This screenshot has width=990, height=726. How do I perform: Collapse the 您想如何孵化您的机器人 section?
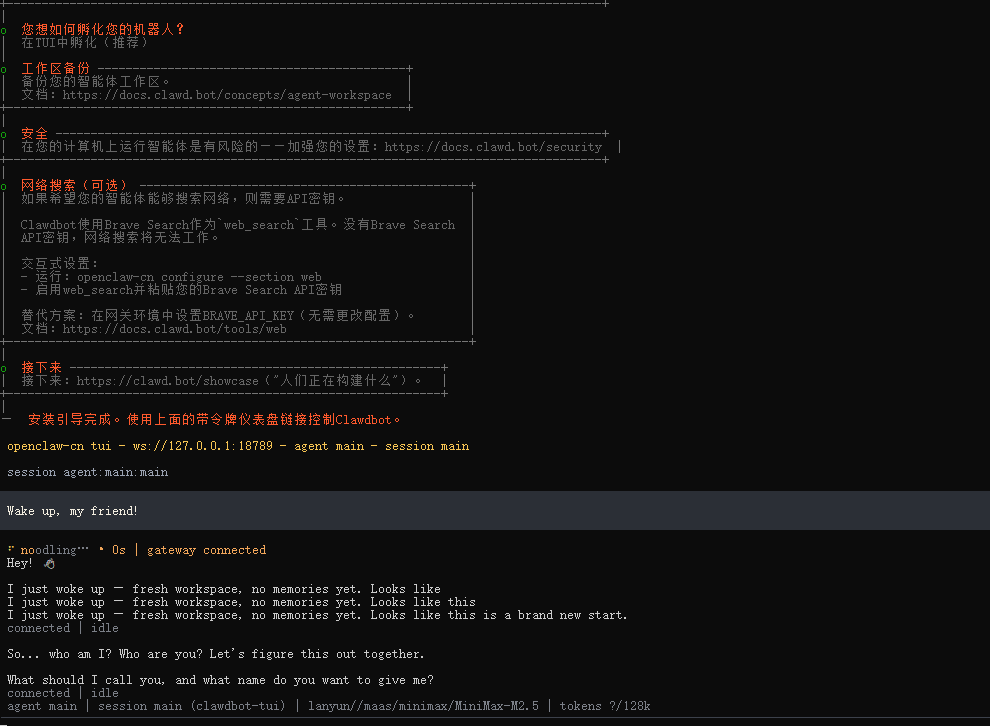[103, 29]
